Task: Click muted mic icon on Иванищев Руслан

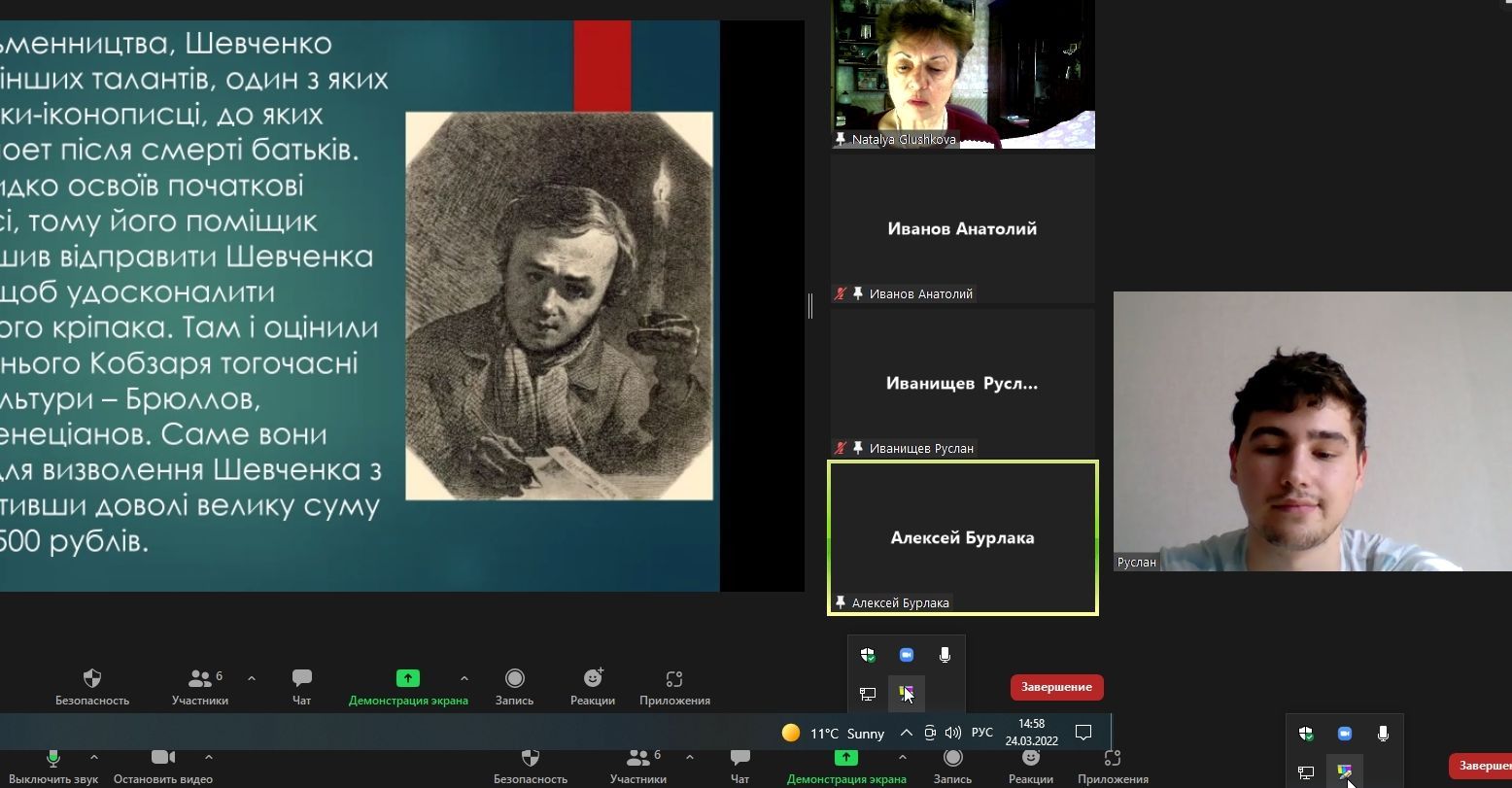Action: (x=842, y=448)
